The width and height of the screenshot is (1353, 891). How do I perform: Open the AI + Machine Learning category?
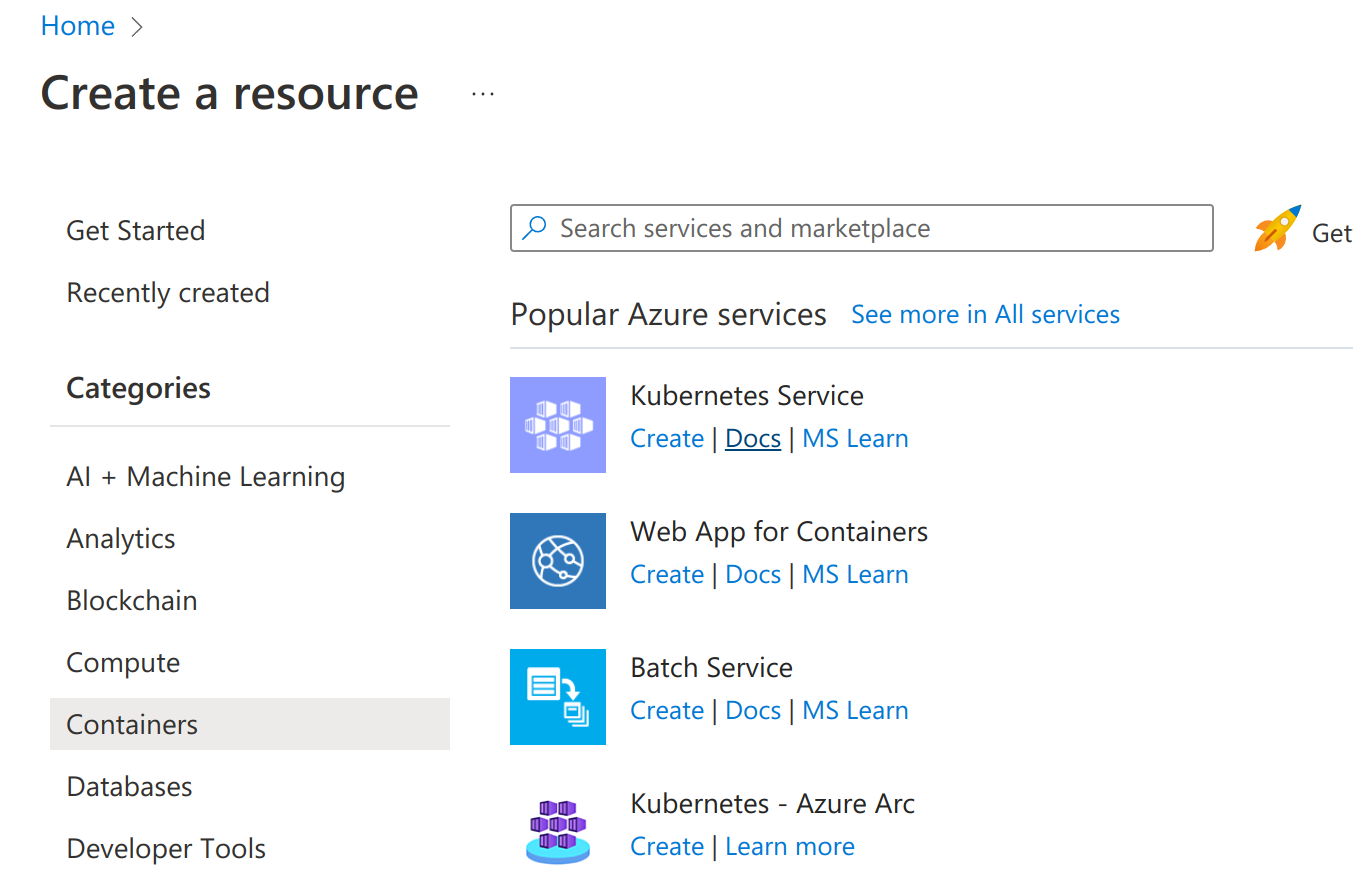[206, 477]
